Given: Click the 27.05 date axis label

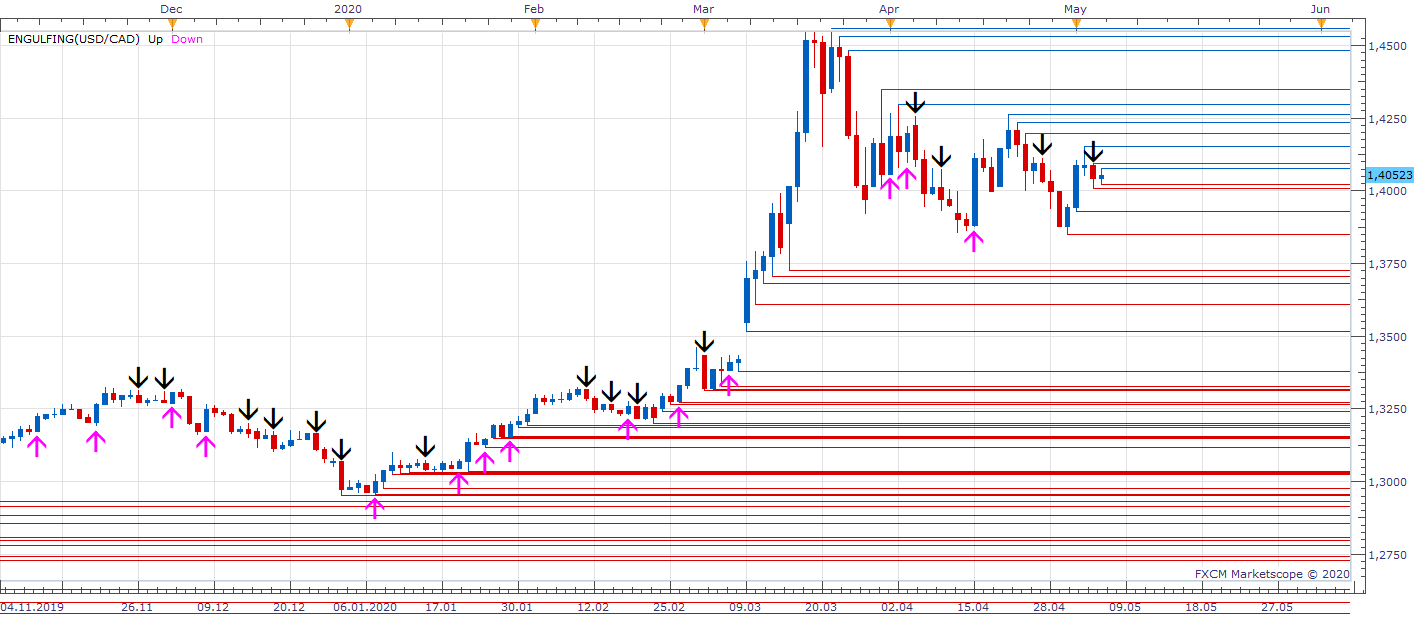Looking at the screenshot, I should click(1277, 607).
